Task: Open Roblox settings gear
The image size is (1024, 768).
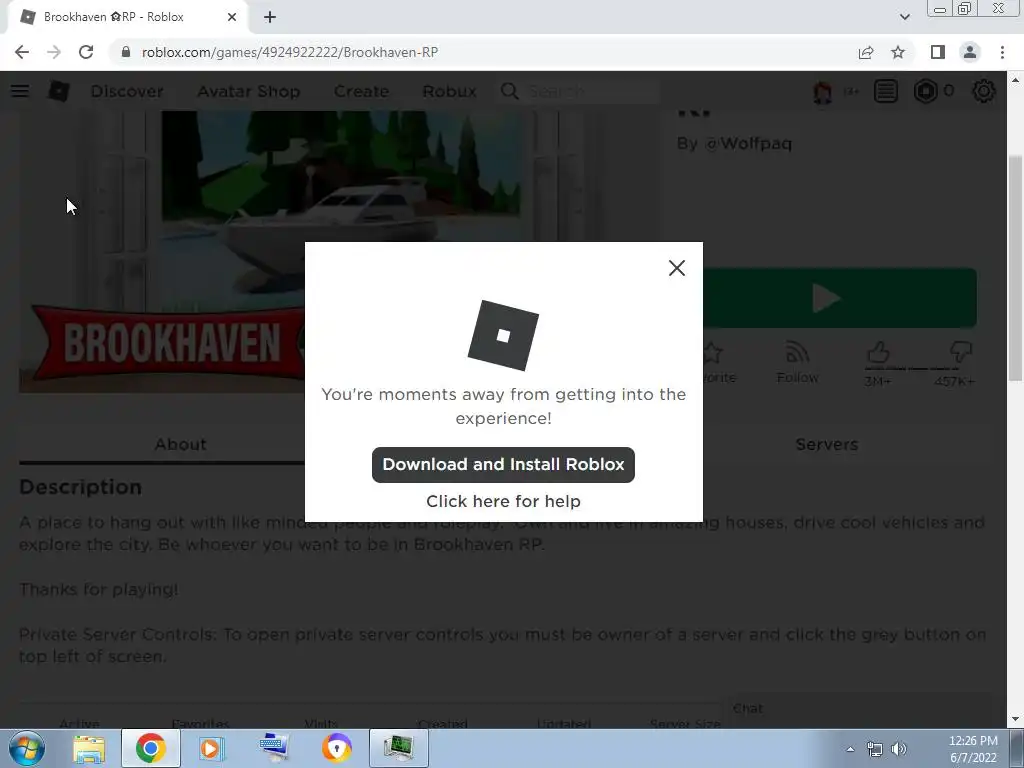Action: [984, 91]
